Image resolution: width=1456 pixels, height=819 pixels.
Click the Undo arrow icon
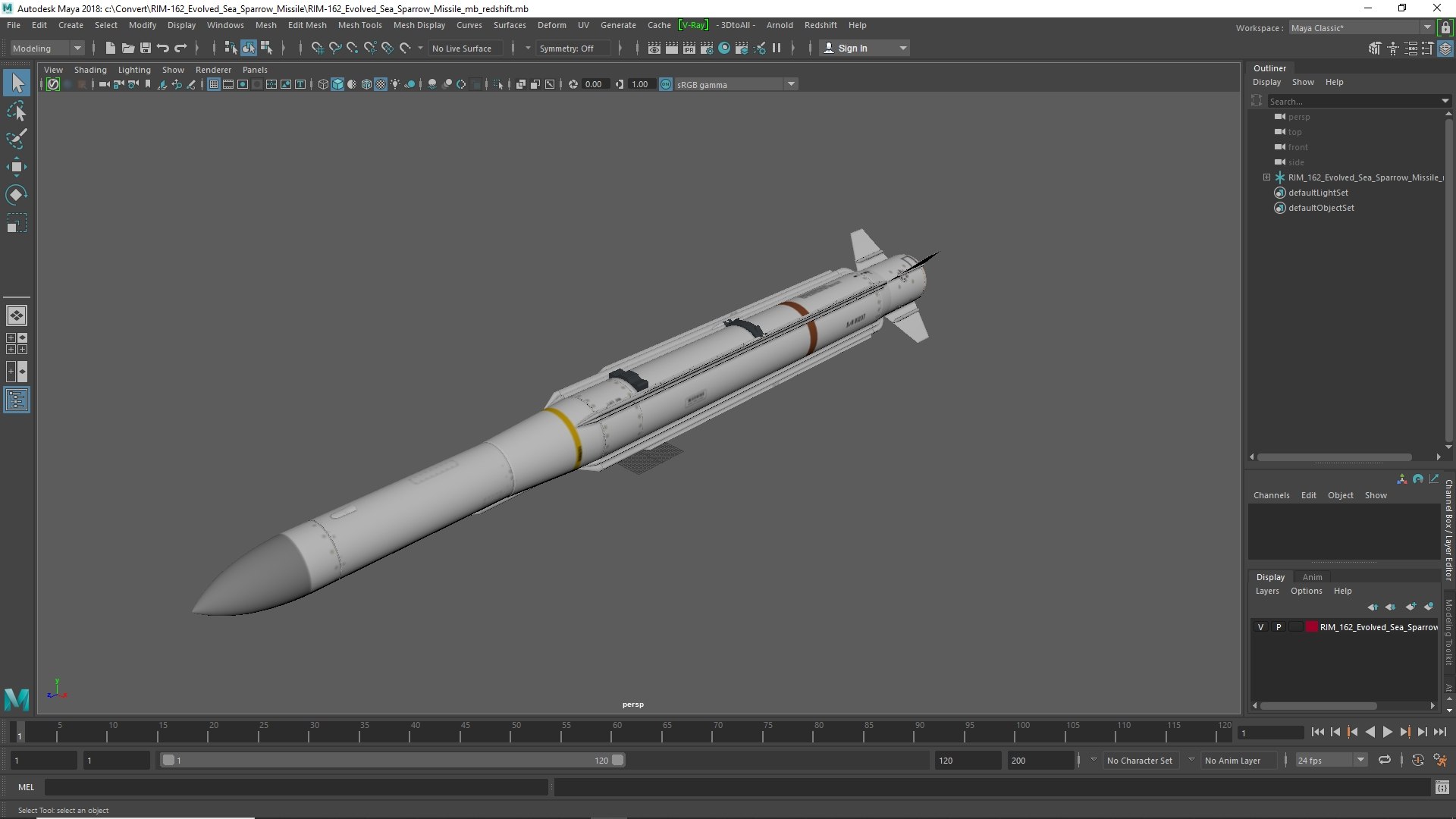[163, 48]
